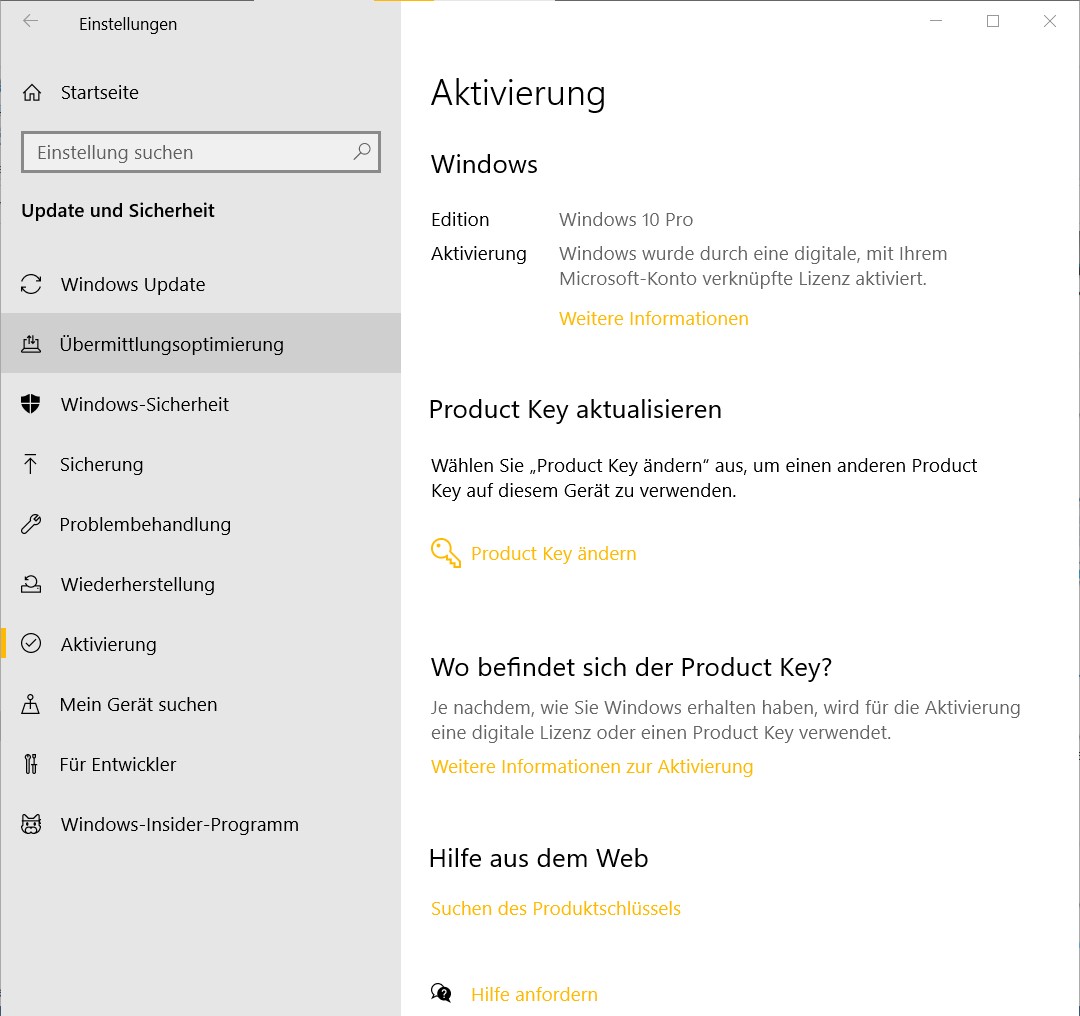Click the Sicherung upload arrow icon
Image resolution: width=1080 pixels, height=1016 pixels.
[30, 464]
